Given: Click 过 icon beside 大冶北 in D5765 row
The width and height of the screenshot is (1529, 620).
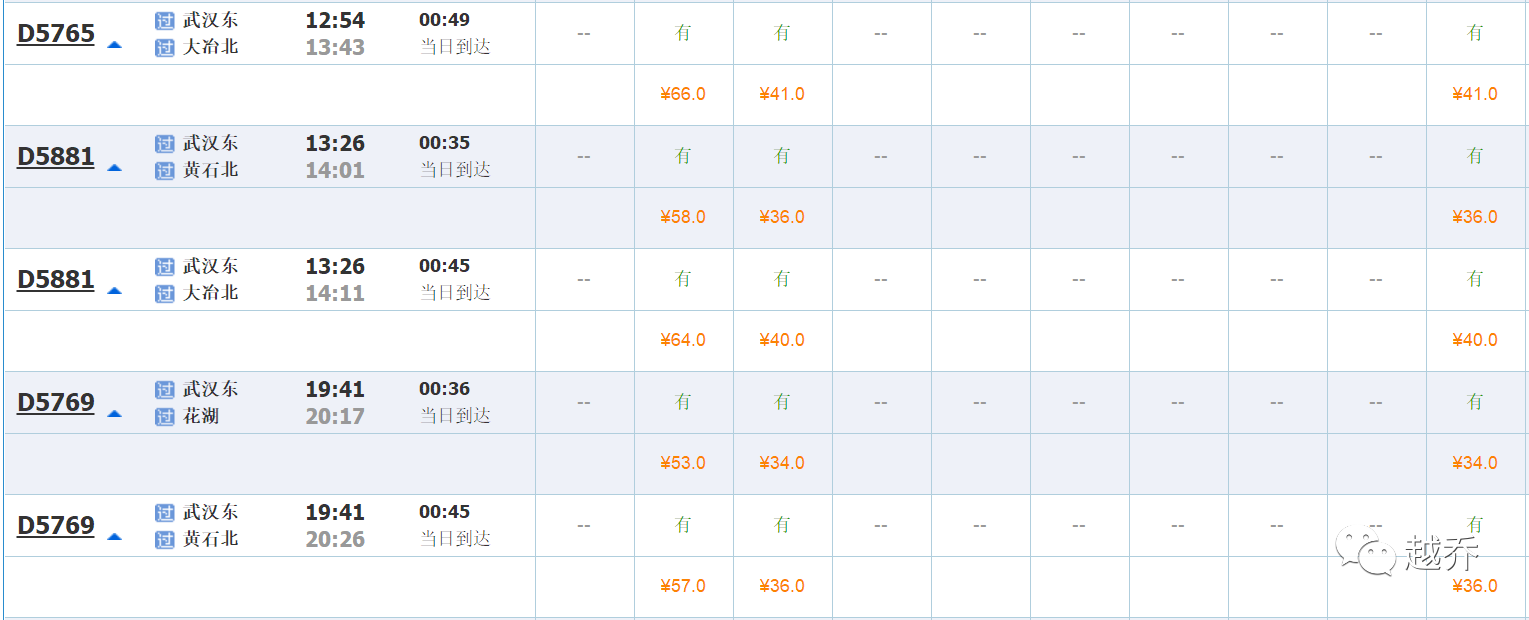Looking at the screenshot, I should [165, 48].
